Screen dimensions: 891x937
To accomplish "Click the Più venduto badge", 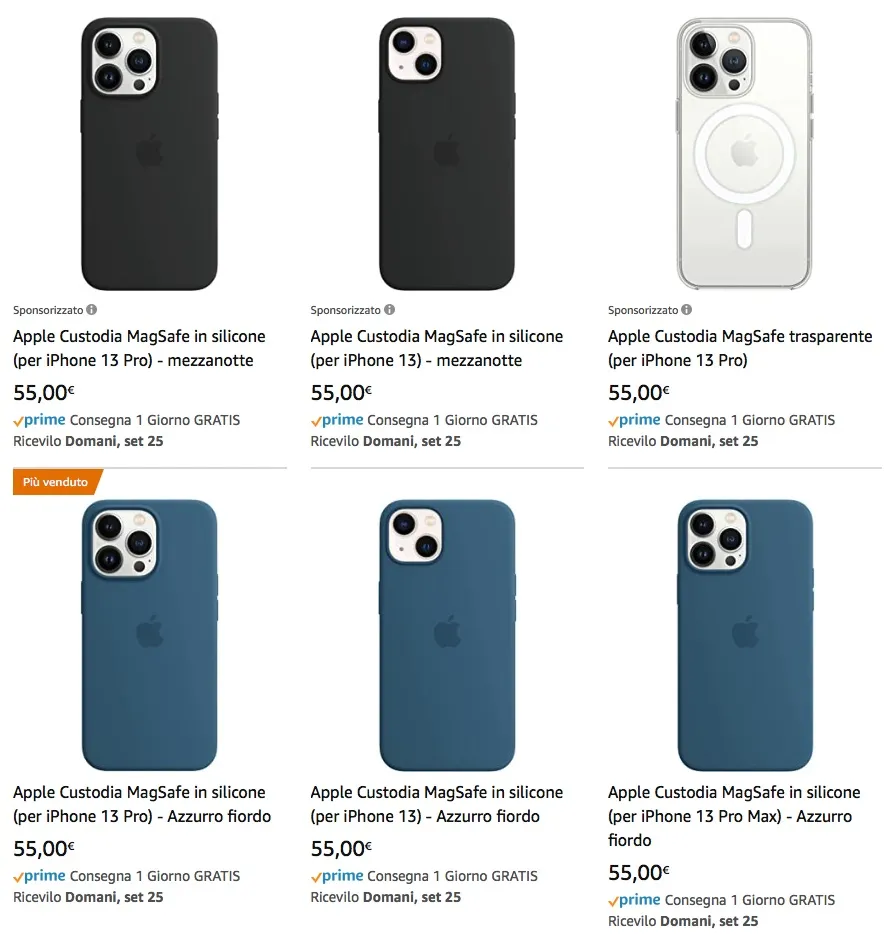I will 56,482.
